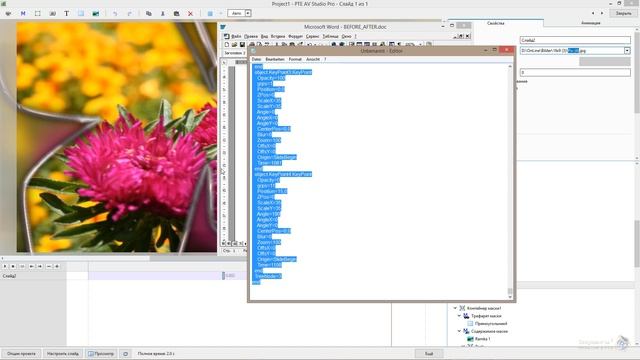Click the flower image in the preview canvas

coord(117,137)
